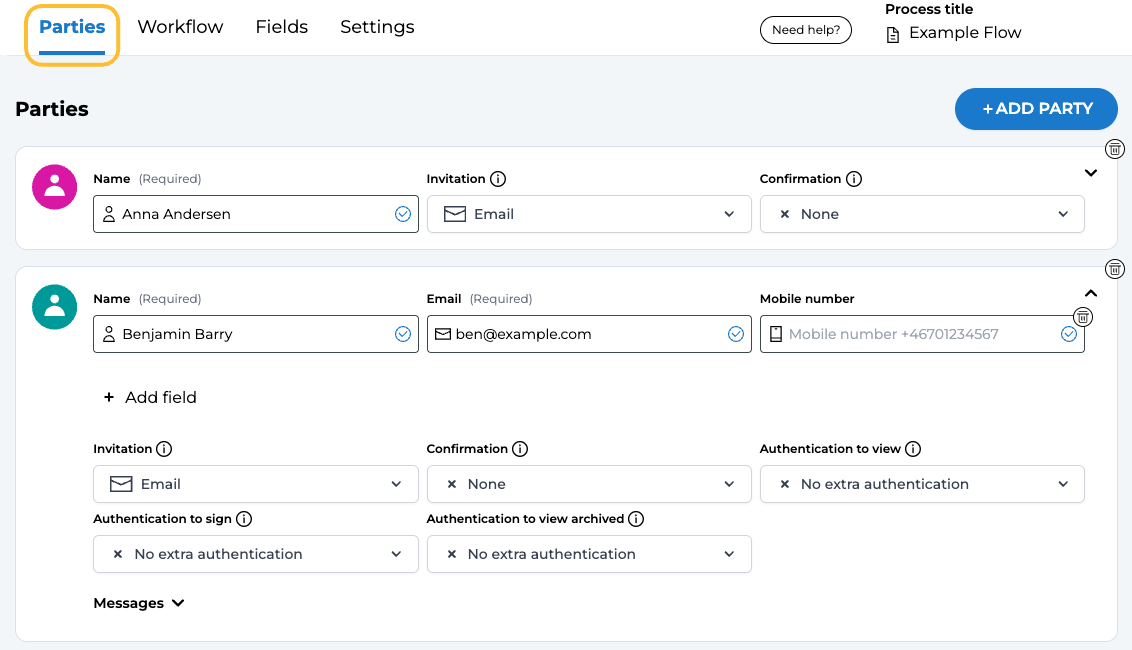Switch to the Workflow tab

click(x=180, y=27)
